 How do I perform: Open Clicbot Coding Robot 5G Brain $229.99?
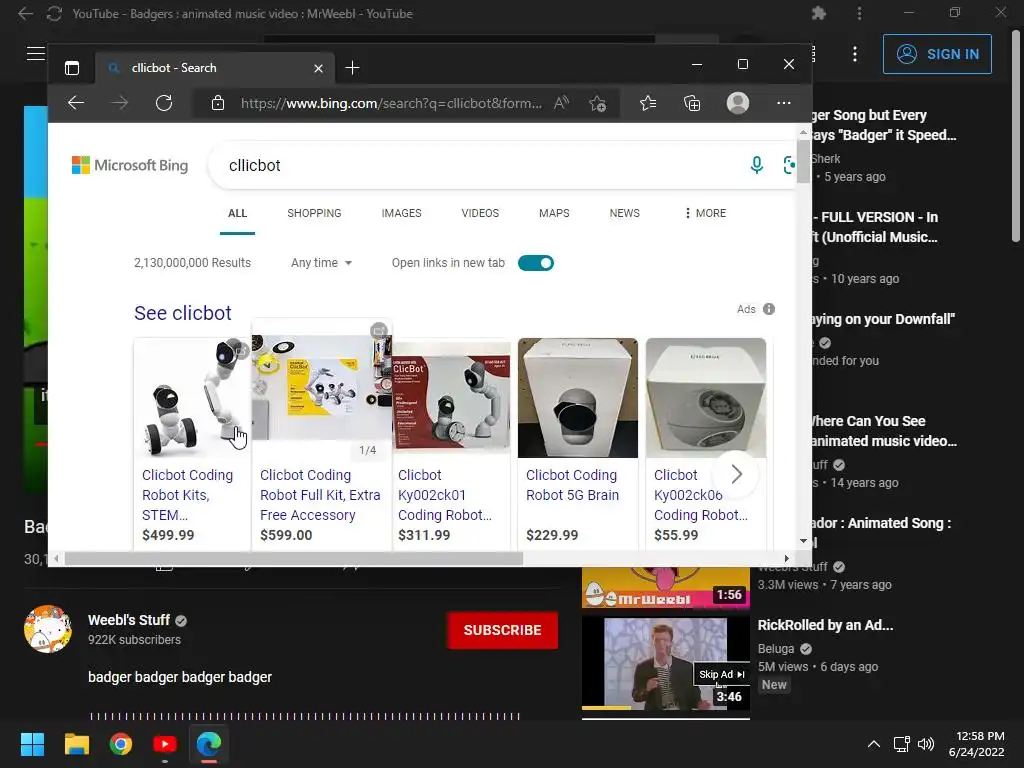(x=572, y=485)
